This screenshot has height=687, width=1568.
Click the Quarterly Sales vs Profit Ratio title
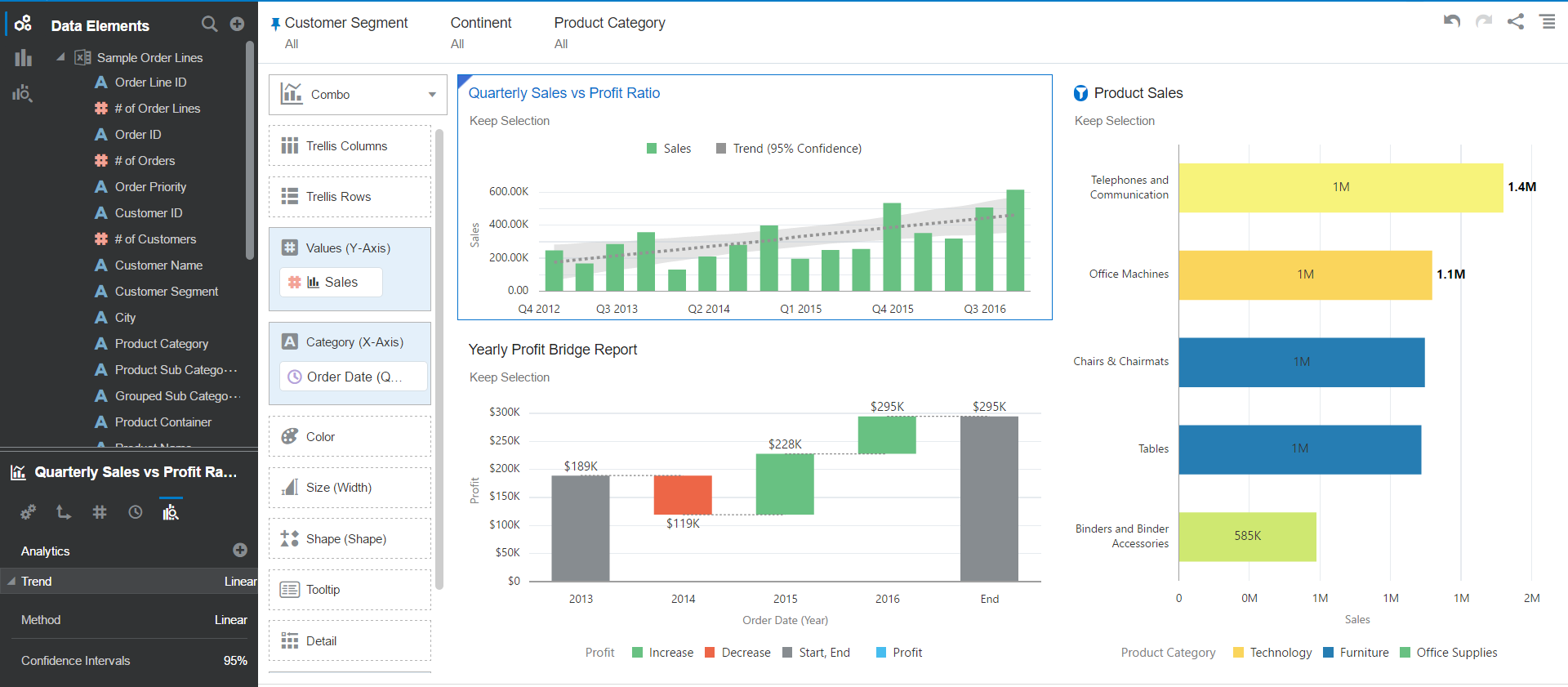coord(564,93)
